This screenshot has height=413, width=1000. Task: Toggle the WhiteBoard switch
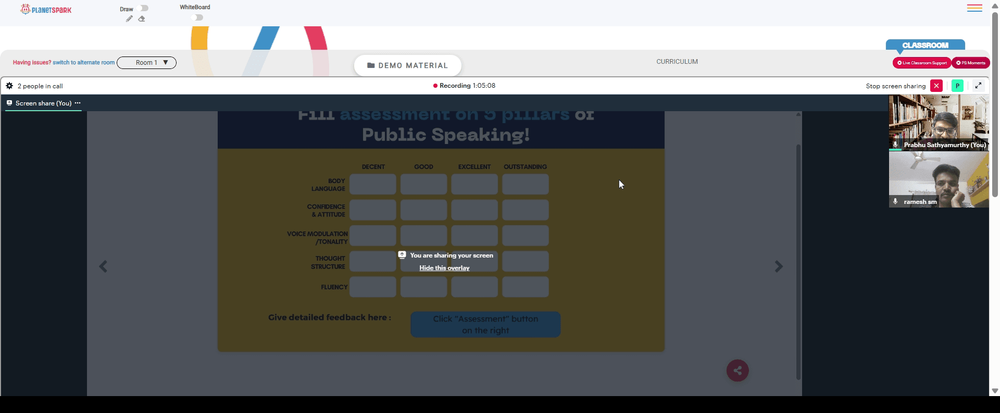[x=198, y=17]
